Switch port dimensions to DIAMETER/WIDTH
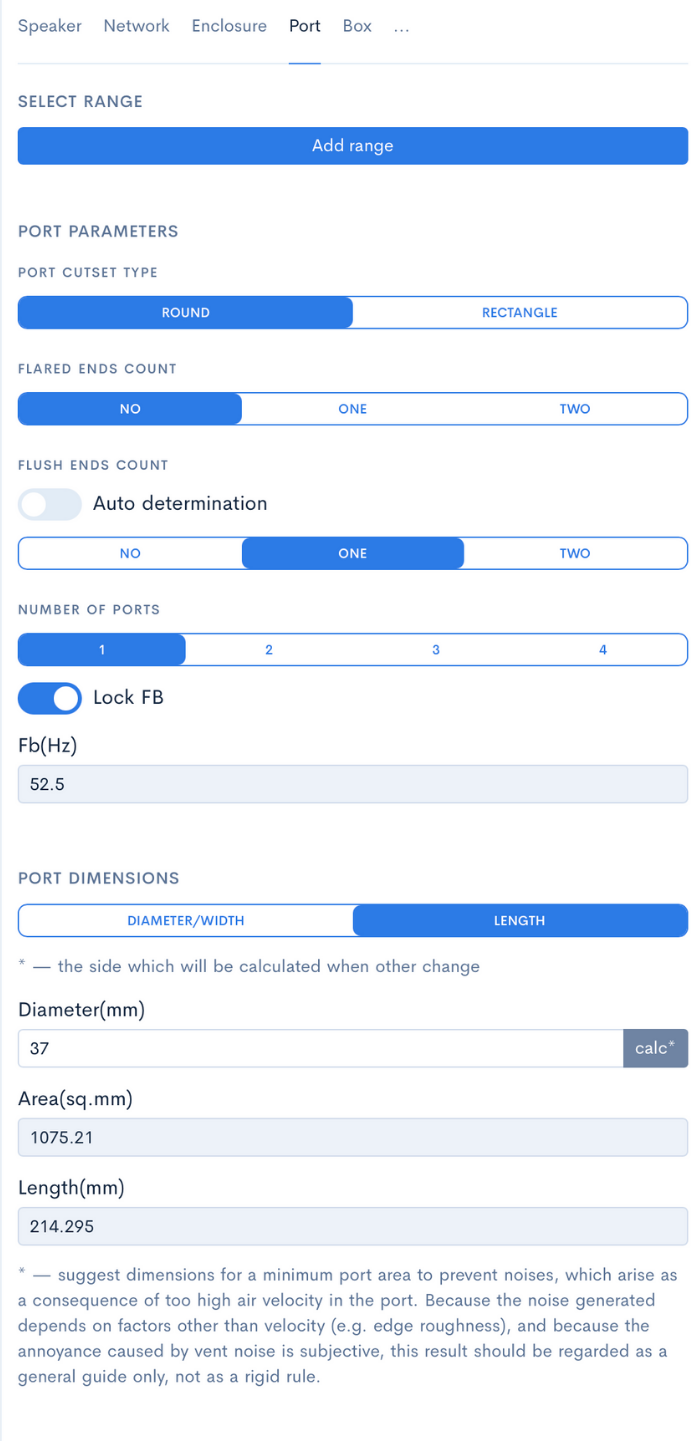The height and width of the screenshot is (1441, 700). coord(185,920)
